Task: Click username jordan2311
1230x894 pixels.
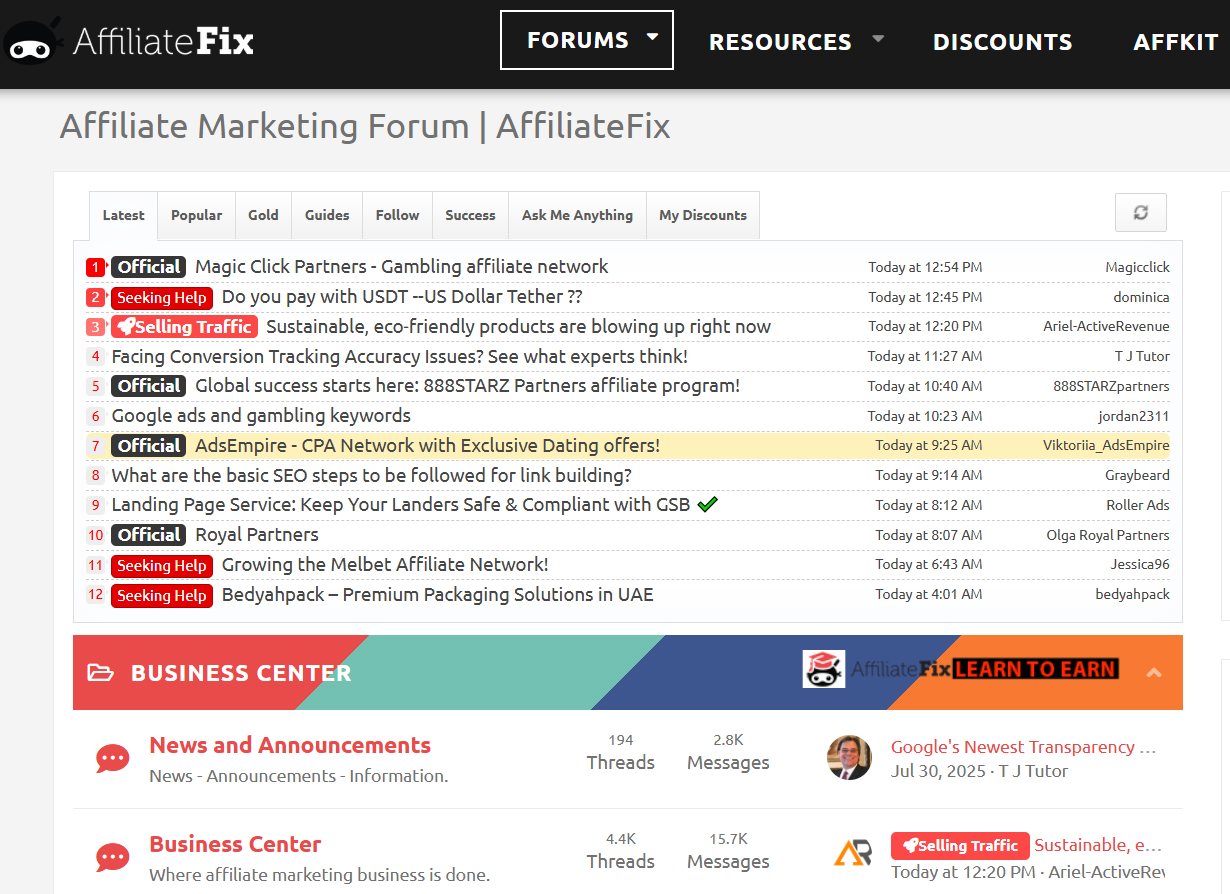Action: (1133, 416)
